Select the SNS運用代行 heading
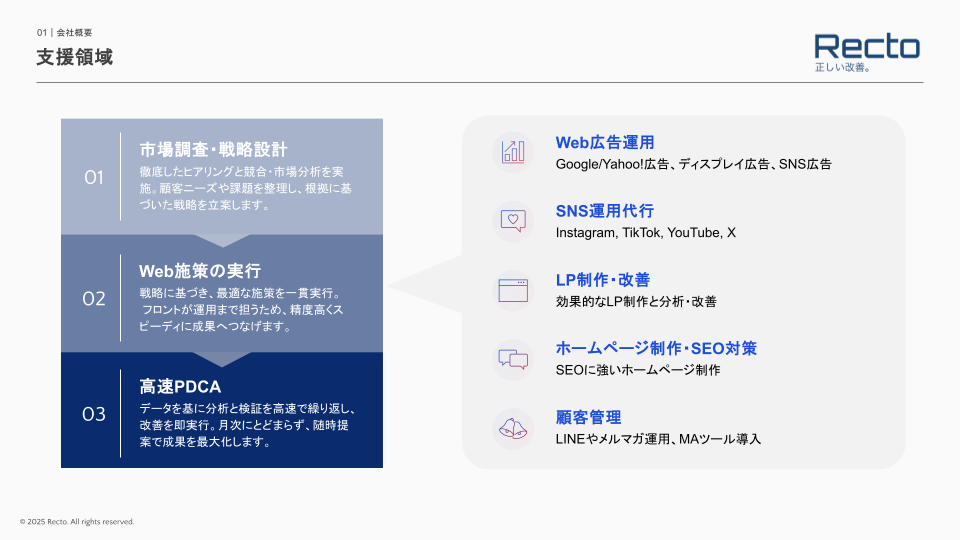 [x=605, y=211]
